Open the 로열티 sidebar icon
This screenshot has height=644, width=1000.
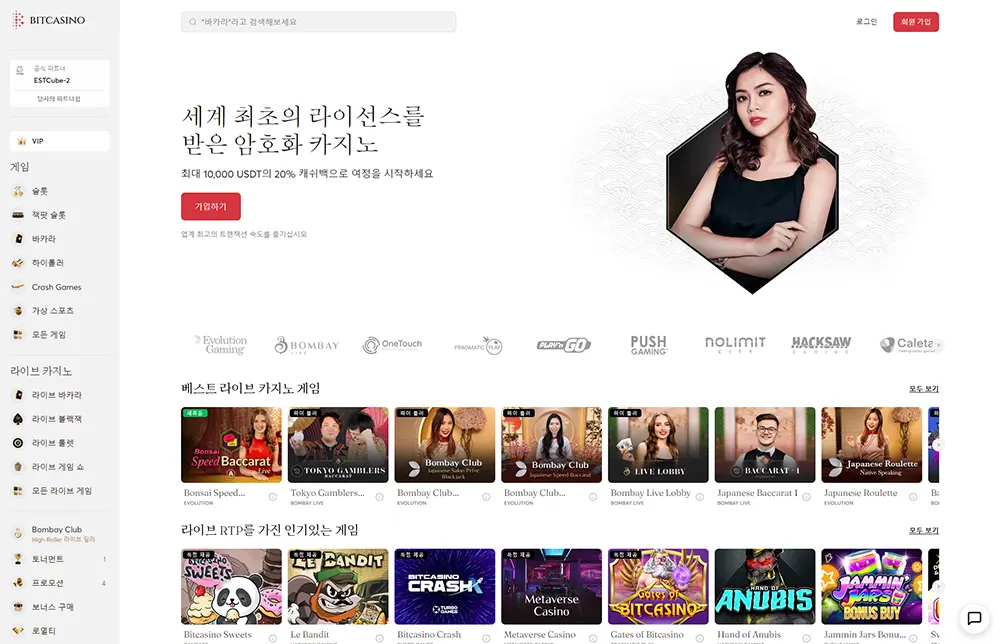coord(18,631)
